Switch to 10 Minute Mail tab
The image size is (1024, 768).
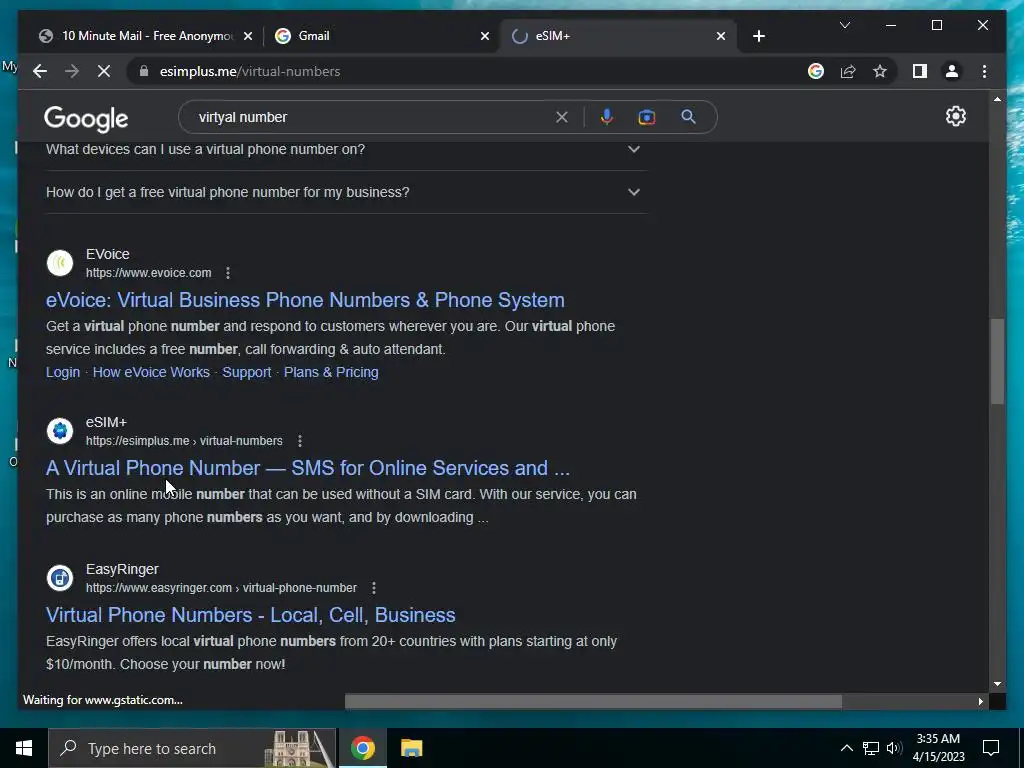[146, 36]
